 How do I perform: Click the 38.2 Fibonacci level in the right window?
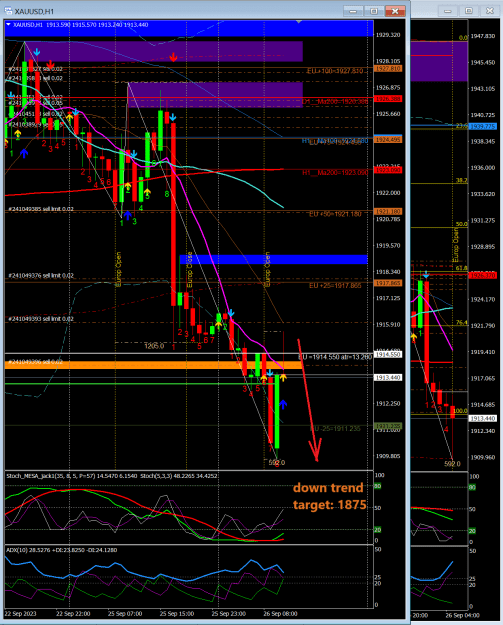click(462, 181)
